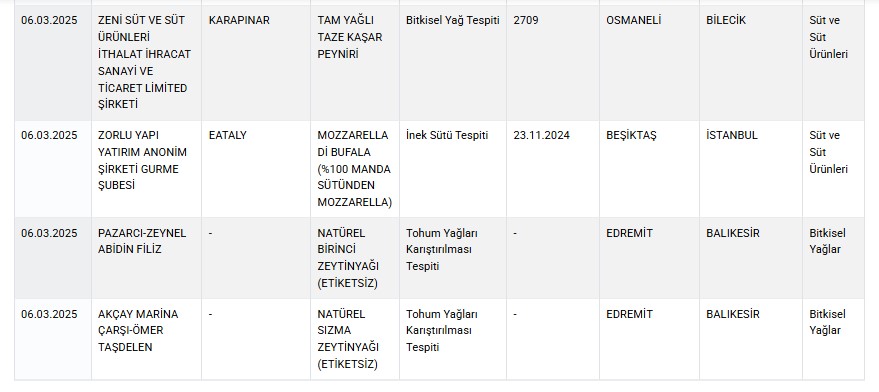Select Tohum Yağları Karıştırılması Tespiti in PAZARCI row
The width and height of the screenshot is (879, 392).
(452, 258)
